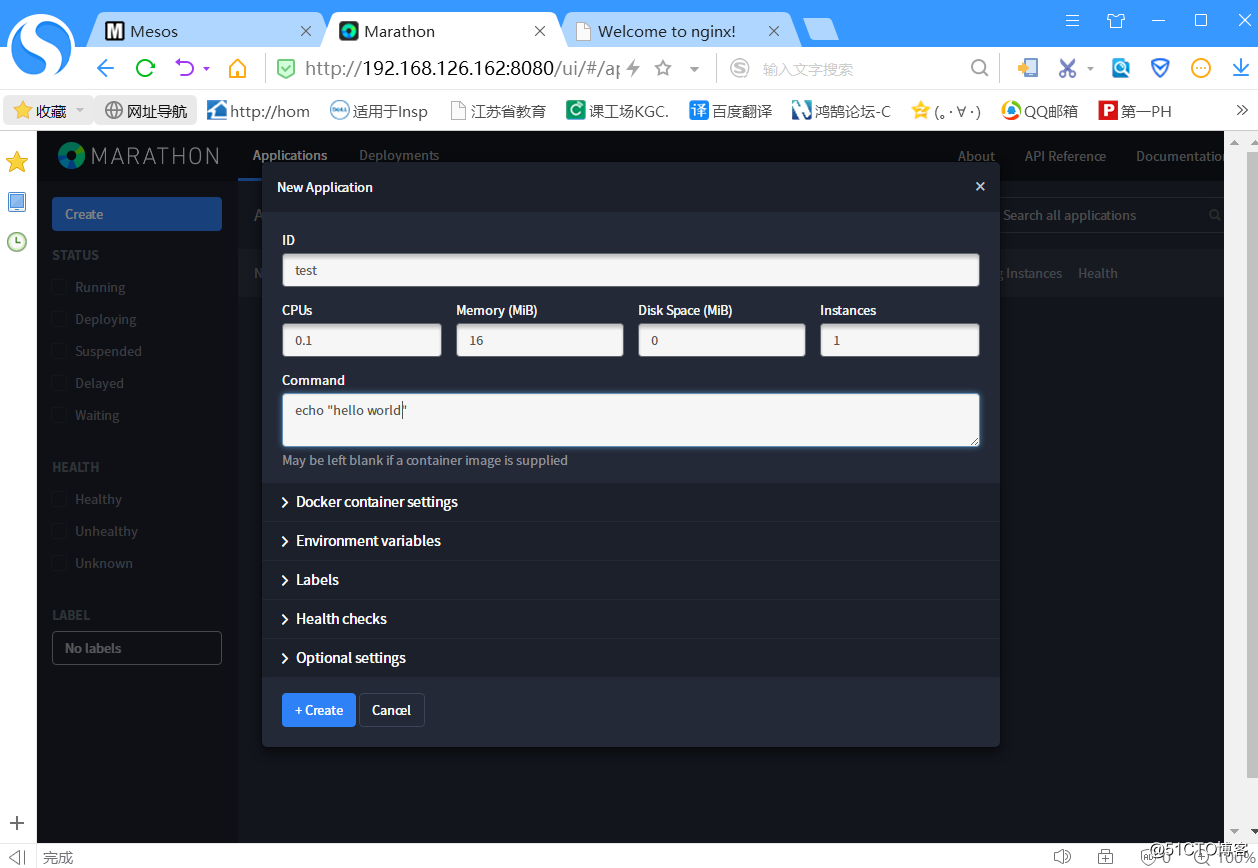1258x868 pixels.
Task: Click the purple undo close tab icon
Action: (185, 68)
